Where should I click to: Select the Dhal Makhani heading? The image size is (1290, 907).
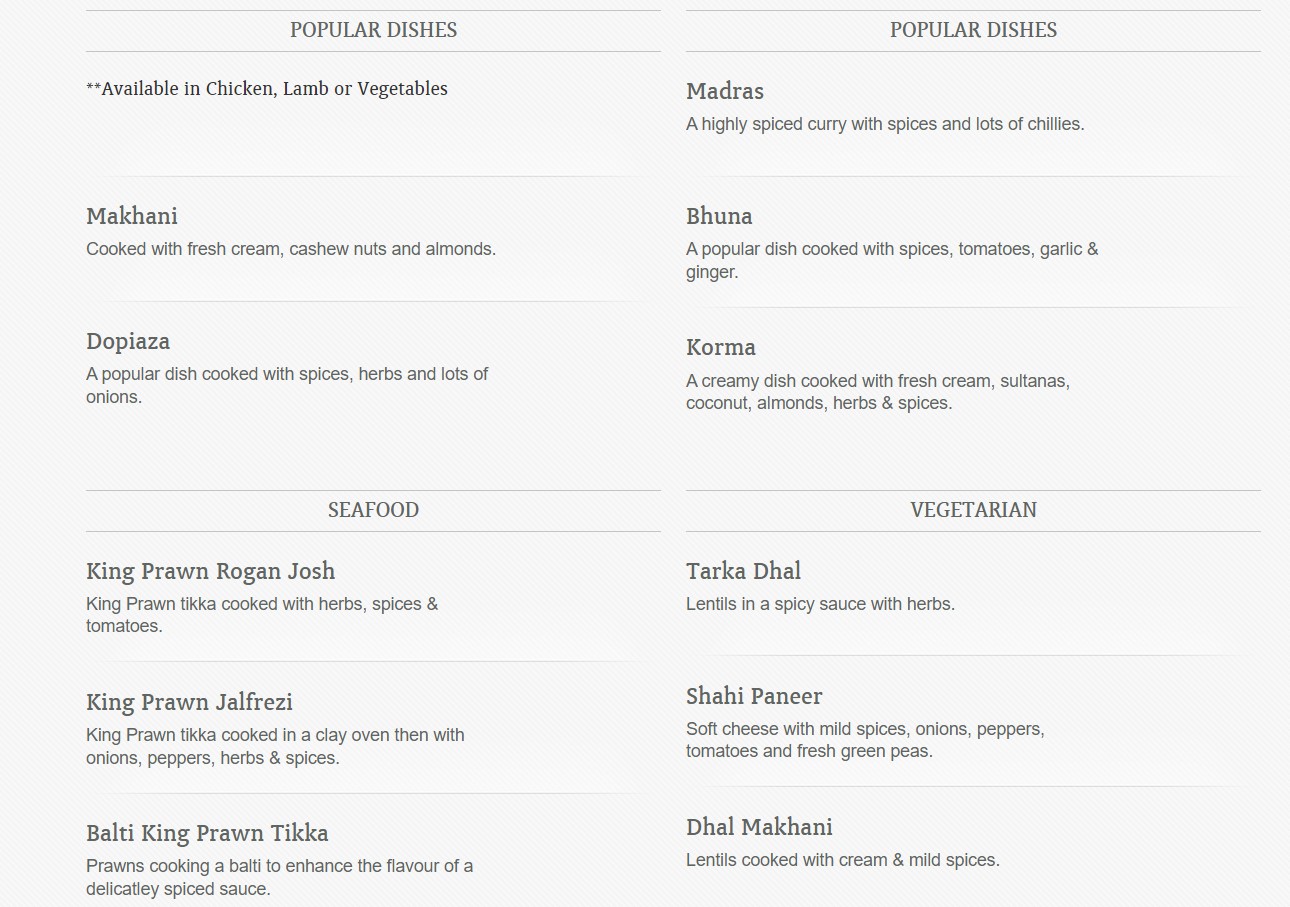click(x=759, y=827)
